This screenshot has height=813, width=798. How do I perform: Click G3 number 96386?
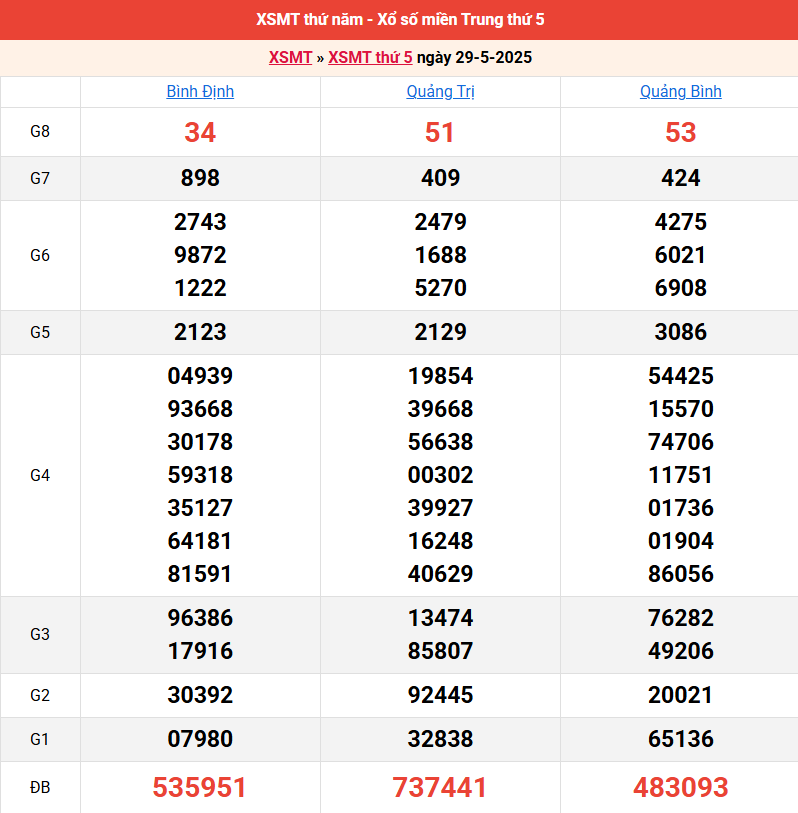click(200, 619)
